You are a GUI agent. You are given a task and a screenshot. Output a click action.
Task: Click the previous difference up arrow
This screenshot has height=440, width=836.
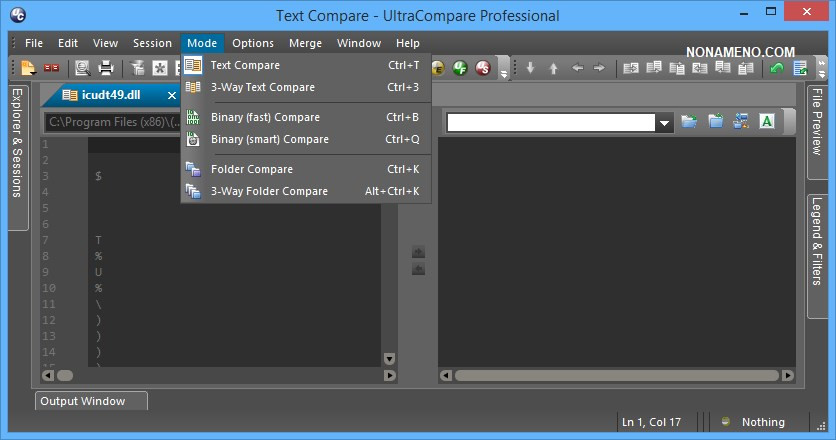(553, 68)
